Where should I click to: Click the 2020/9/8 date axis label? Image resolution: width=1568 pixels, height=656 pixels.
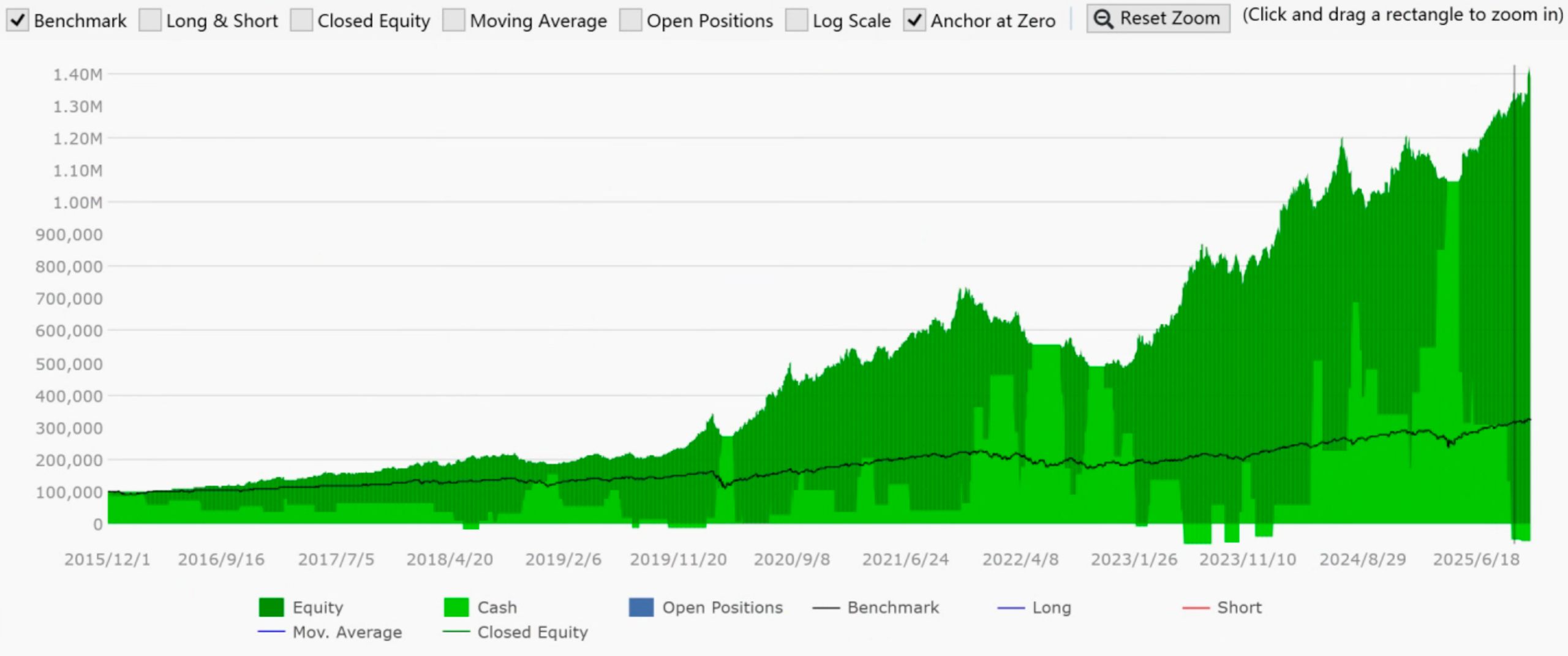click(x=791, y=559)
